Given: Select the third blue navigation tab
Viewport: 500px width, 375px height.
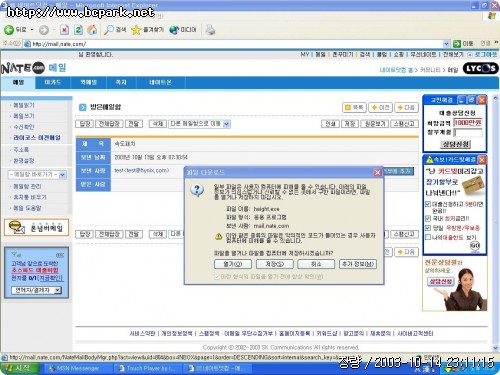Looking at the screenshot, I should click(x=89, y=82).
